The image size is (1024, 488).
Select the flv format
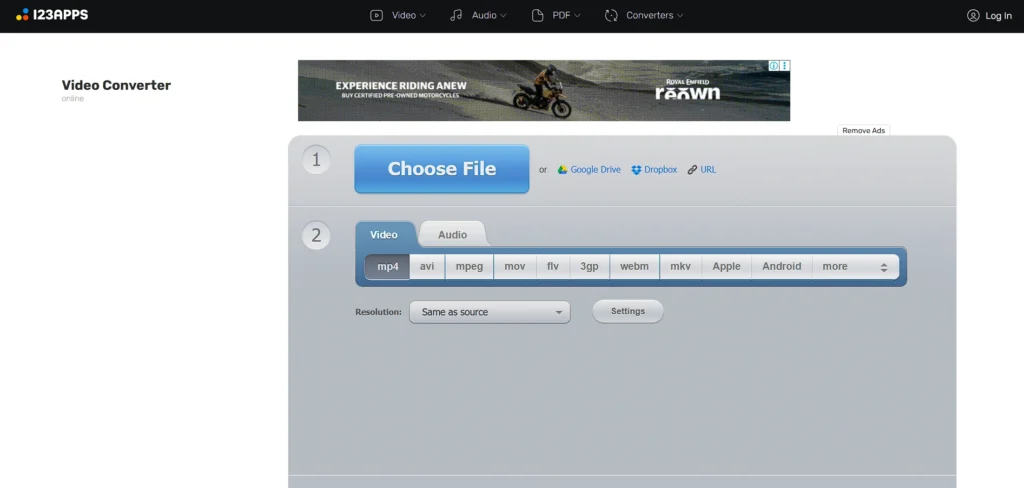tap(553, 267)
